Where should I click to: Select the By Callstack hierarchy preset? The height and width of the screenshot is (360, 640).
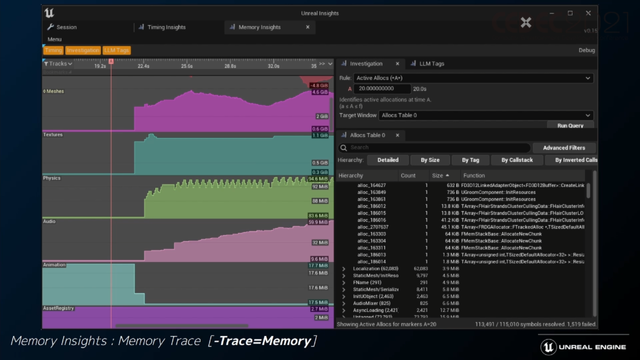coord(517,160)
